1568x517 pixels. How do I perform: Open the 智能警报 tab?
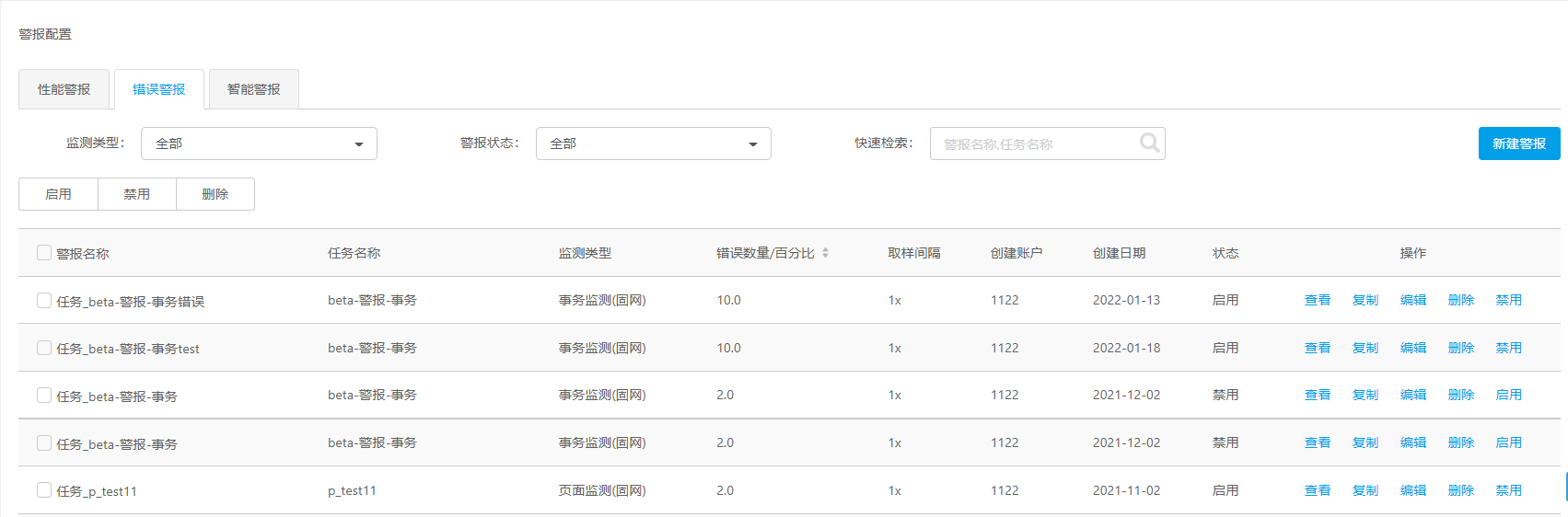tap(254, 89)
